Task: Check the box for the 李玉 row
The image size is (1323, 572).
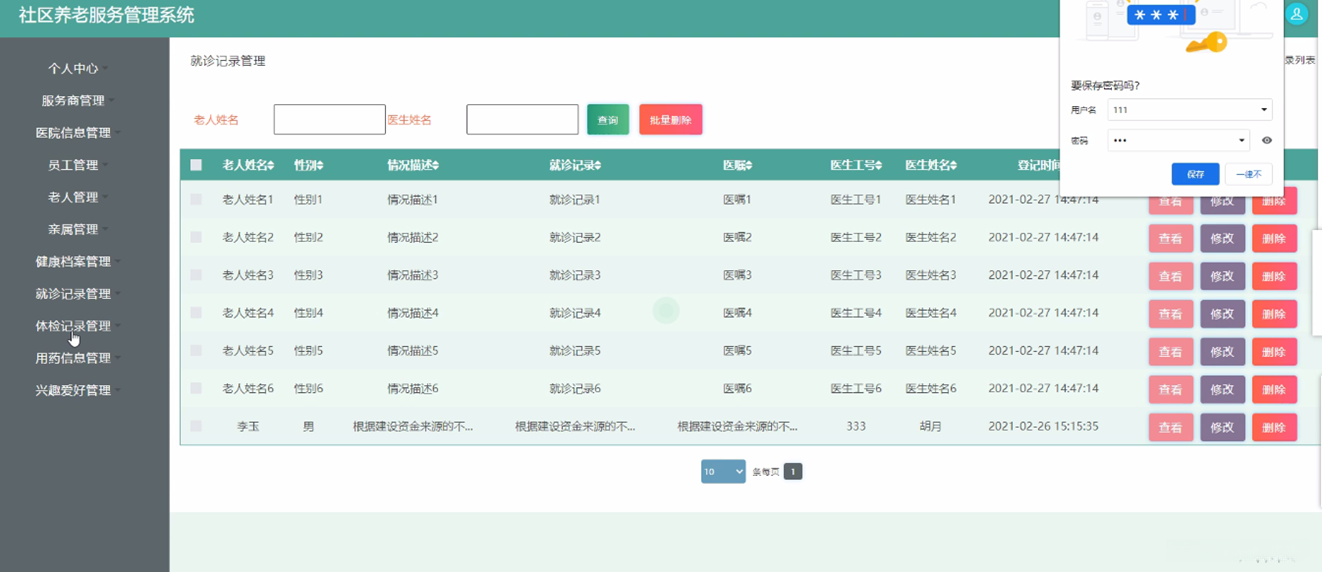Action: [x=196, y=426]
